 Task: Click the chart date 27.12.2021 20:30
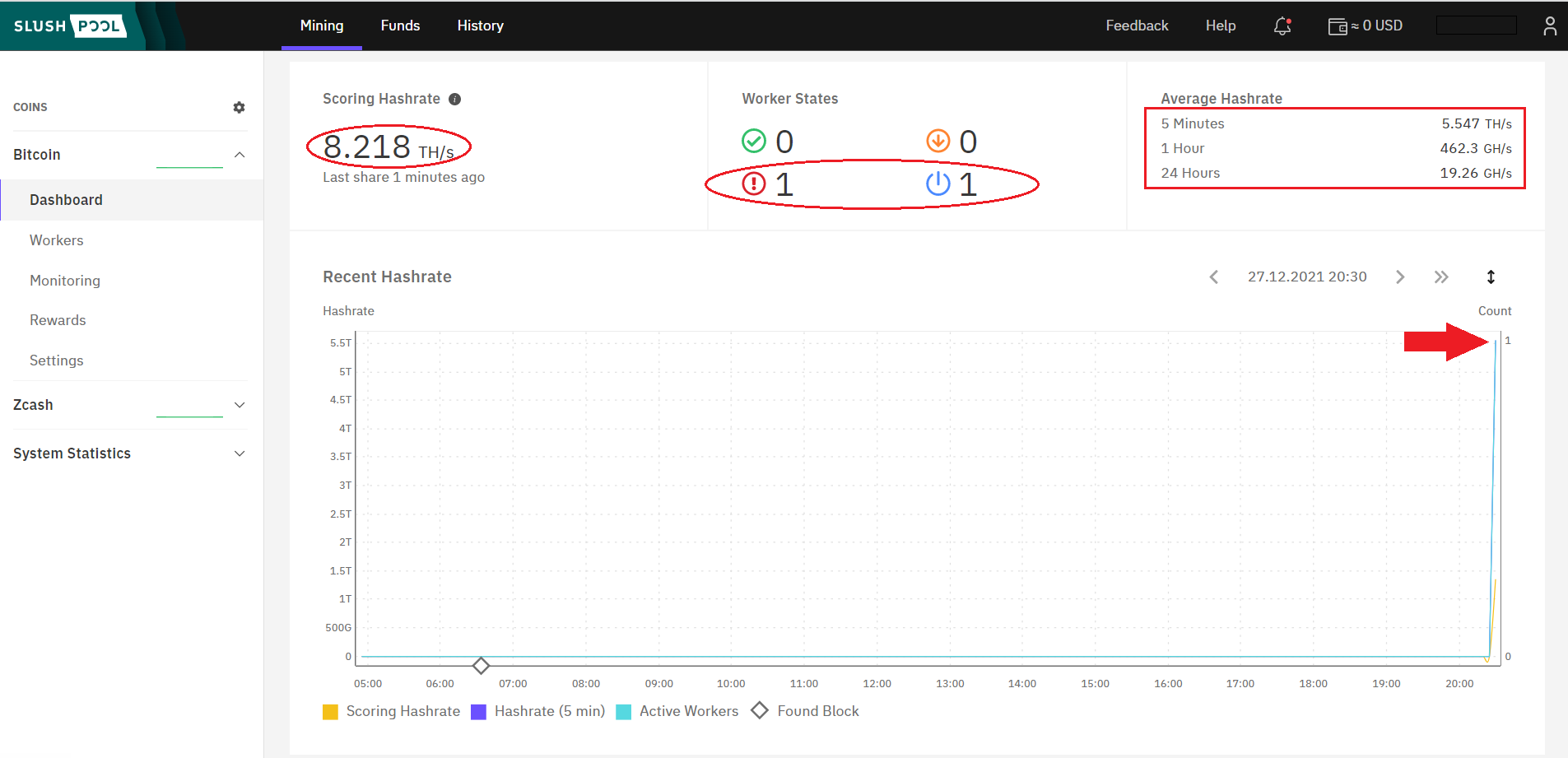(1307, 277)
